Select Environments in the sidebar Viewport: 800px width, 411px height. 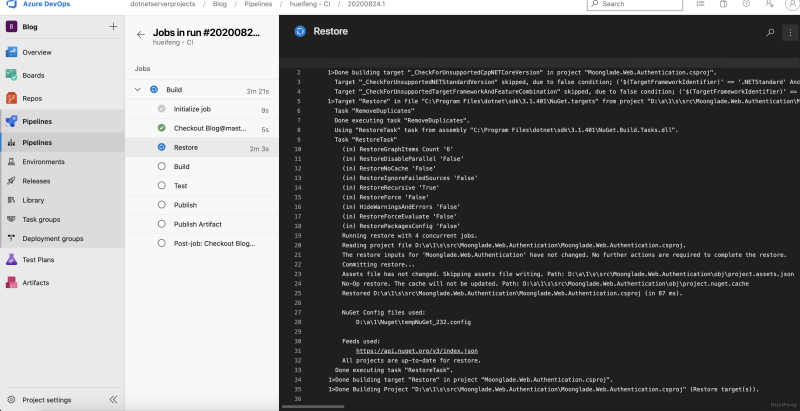pyautogui.click(x=43, y=162)
